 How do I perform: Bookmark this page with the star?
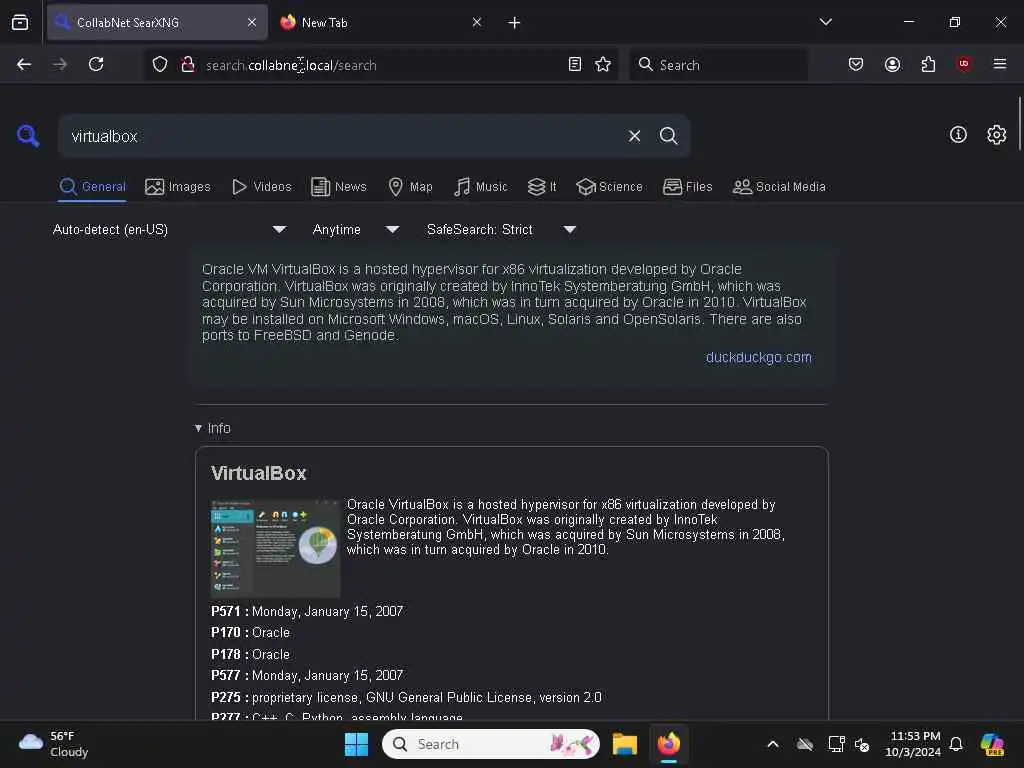(x=603, y=64)
